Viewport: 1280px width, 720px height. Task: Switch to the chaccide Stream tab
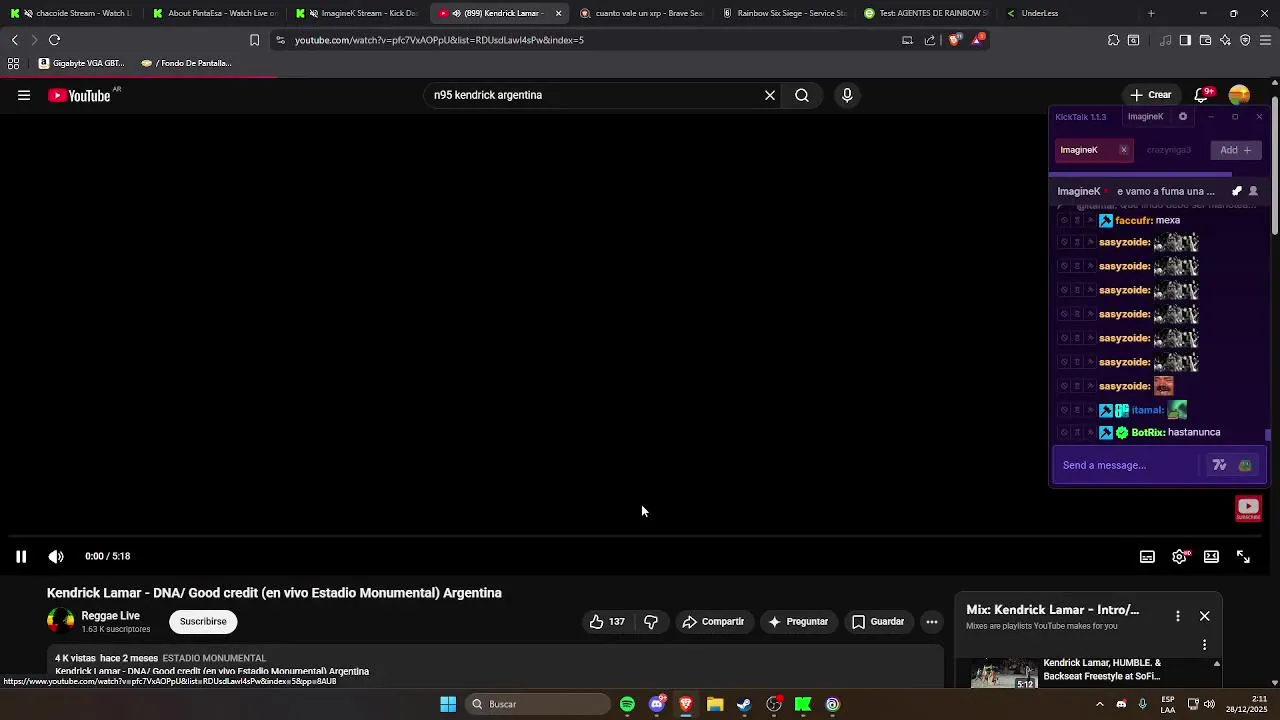pyautogui.click(x=70, y=13)
